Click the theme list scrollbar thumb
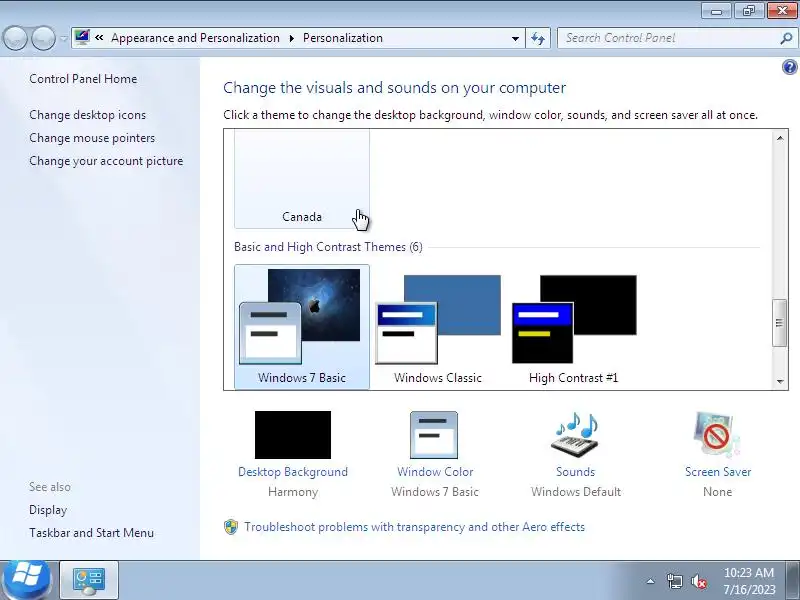 tap(779, 323)
